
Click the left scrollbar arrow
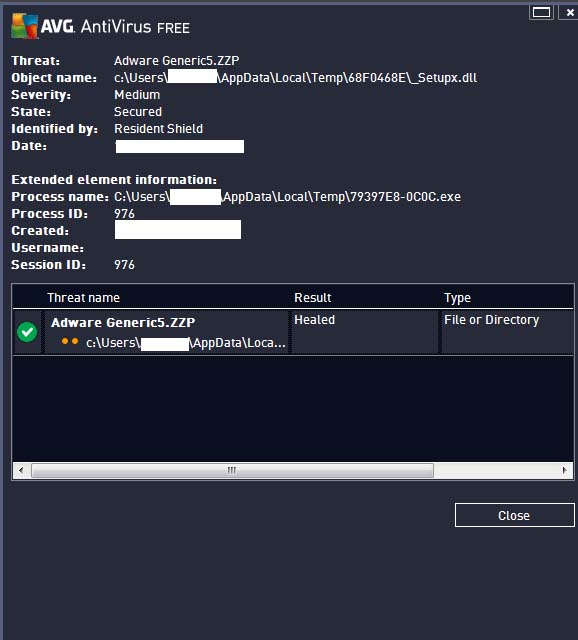coord(21,470)
